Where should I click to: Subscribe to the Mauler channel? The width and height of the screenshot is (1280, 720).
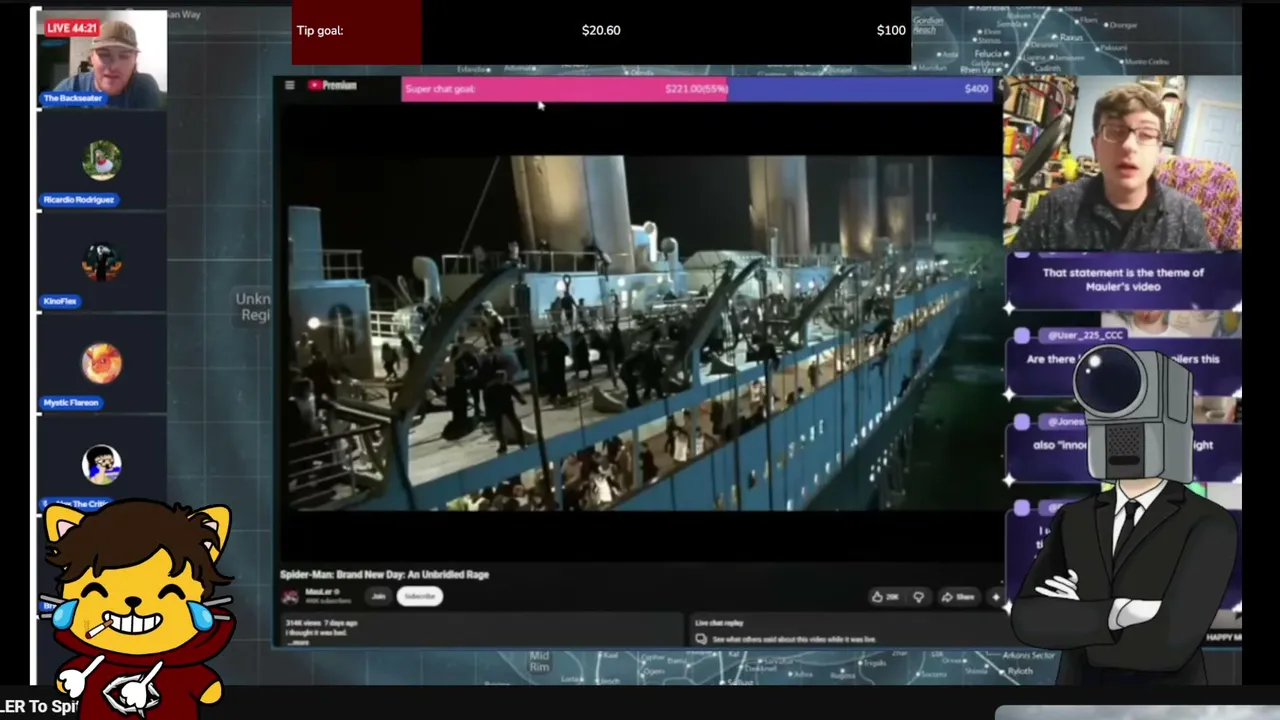pos(420,596)
